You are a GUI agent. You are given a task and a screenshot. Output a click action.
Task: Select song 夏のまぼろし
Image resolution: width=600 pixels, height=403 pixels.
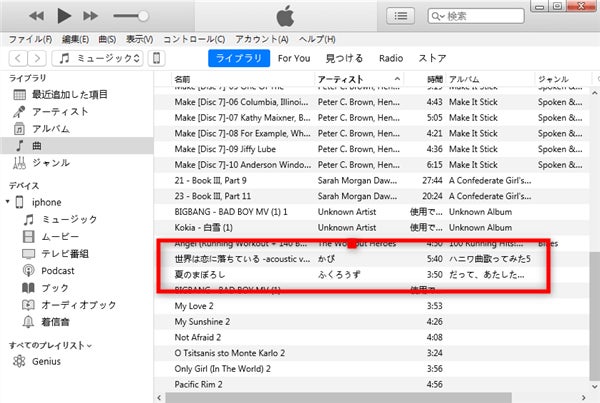pos(371,275)
